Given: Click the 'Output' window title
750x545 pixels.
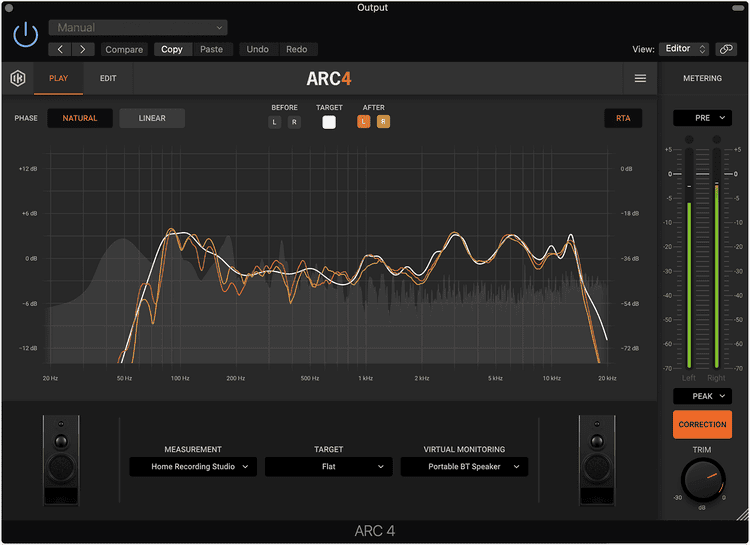Looking at the screenshot, I should (373, 8).
